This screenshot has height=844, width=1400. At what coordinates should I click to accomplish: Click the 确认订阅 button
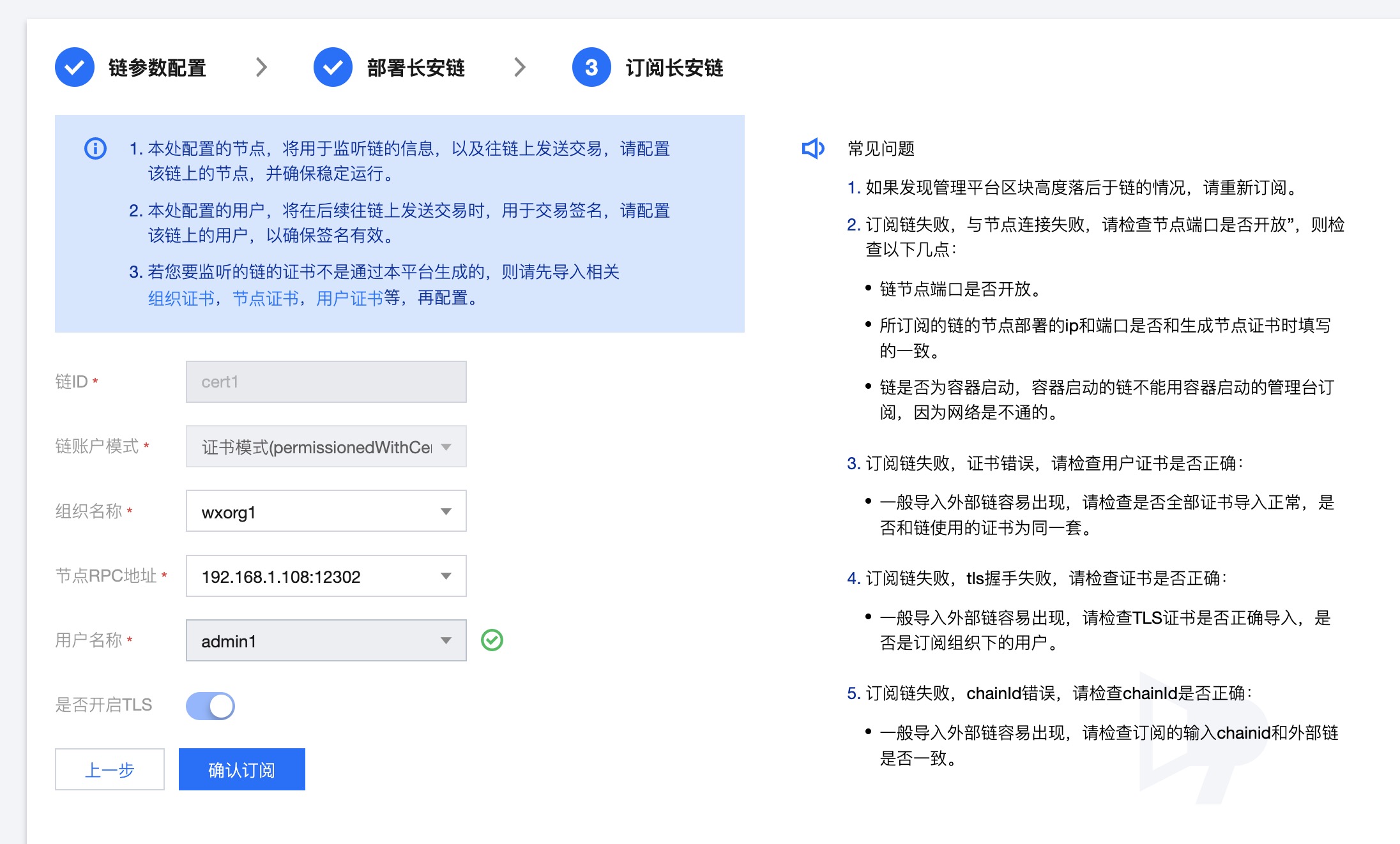[x=241, y=770]
